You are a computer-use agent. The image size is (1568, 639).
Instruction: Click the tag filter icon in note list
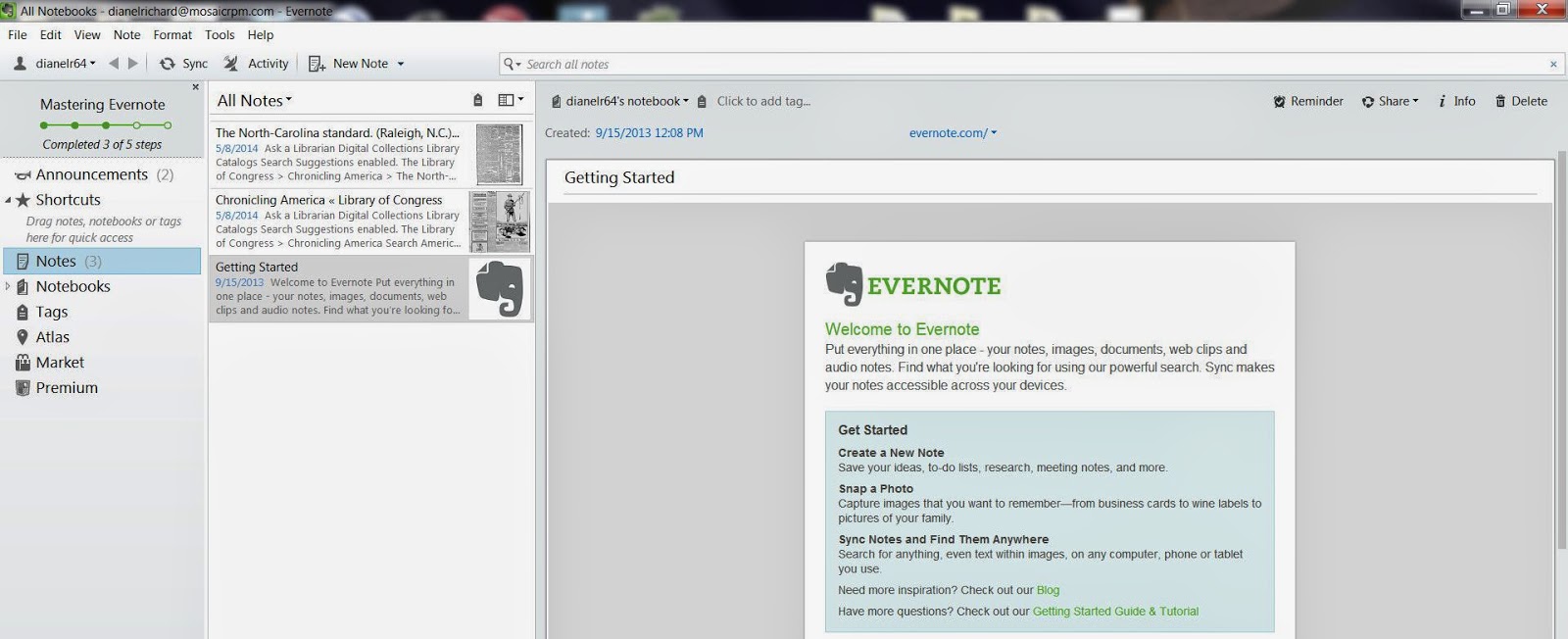[478, 100]
